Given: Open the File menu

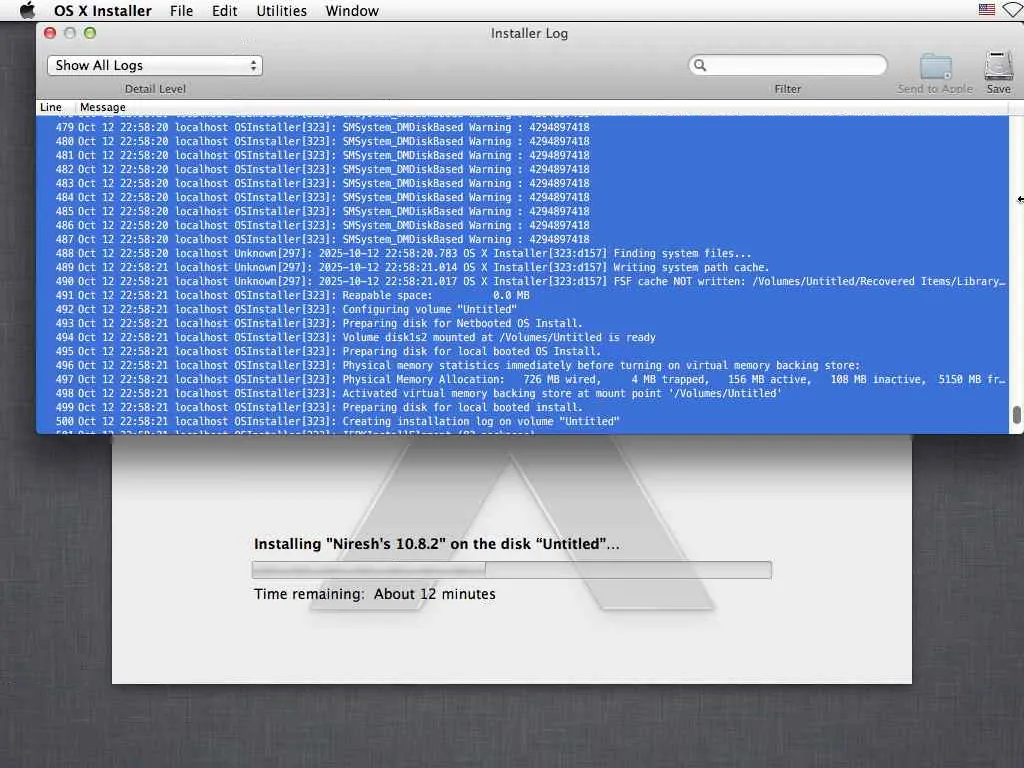Looking at the screenshot, I should (x=181, y=11).
